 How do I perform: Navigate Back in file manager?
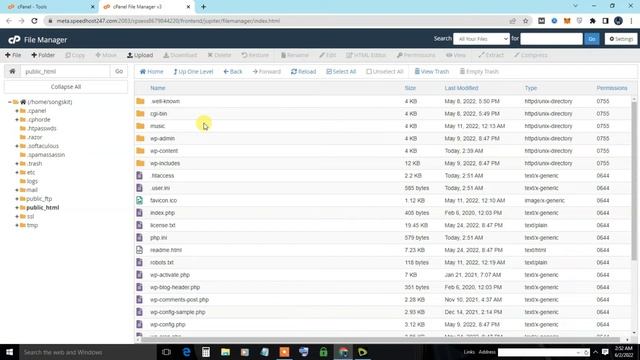tap(233, 71)
